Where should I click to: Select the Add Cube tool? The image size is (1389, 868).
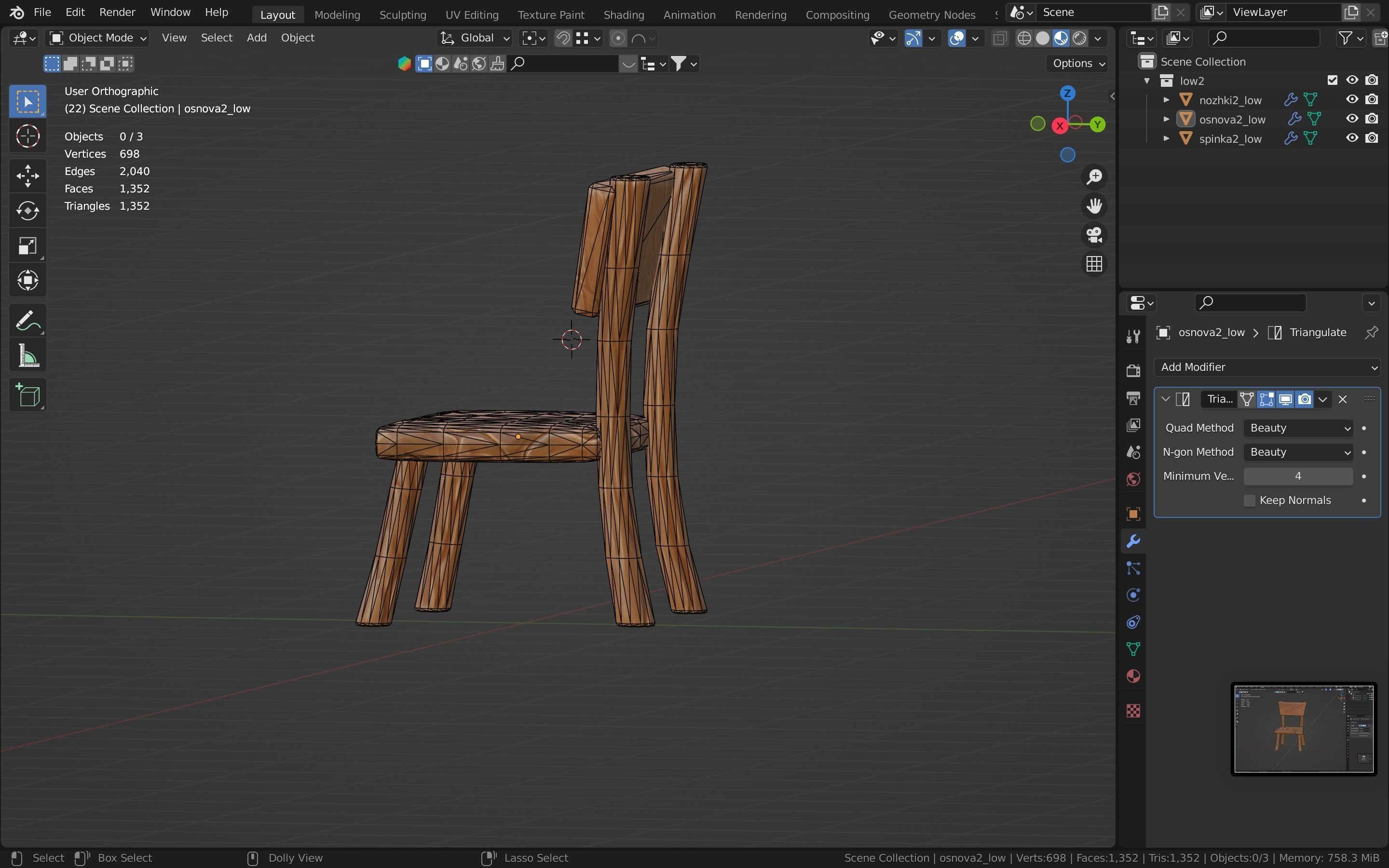click(x=27, y=395)
